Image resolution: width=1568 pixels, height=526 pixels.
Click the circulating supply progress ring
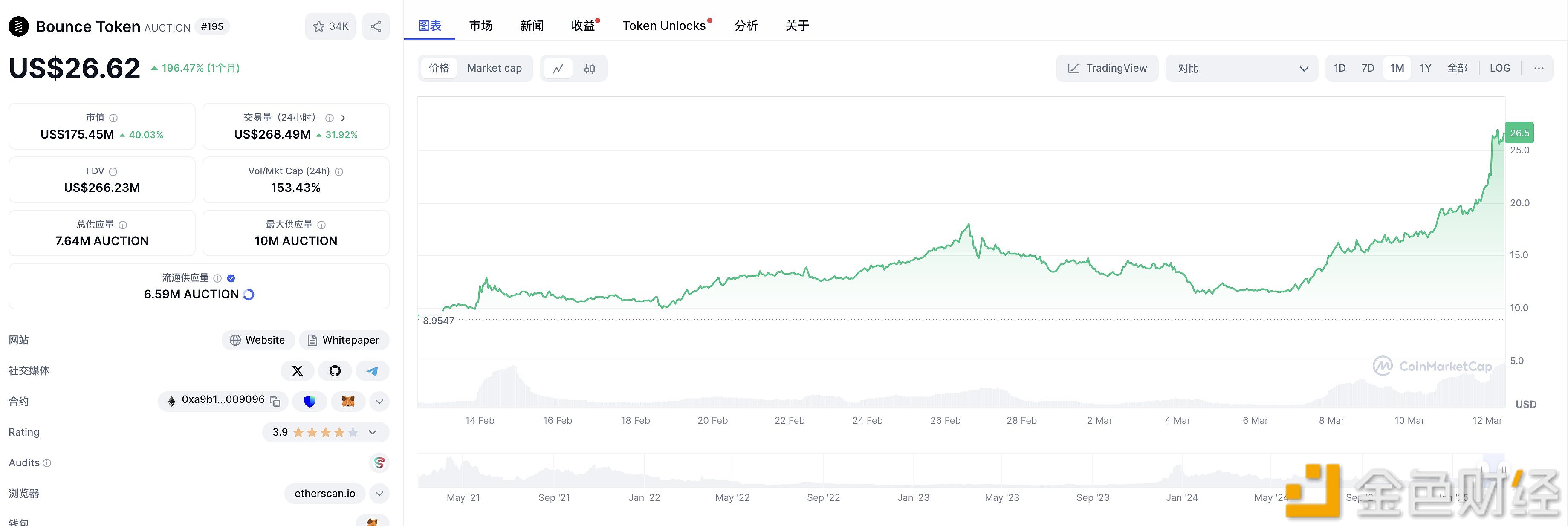[249, 295]
